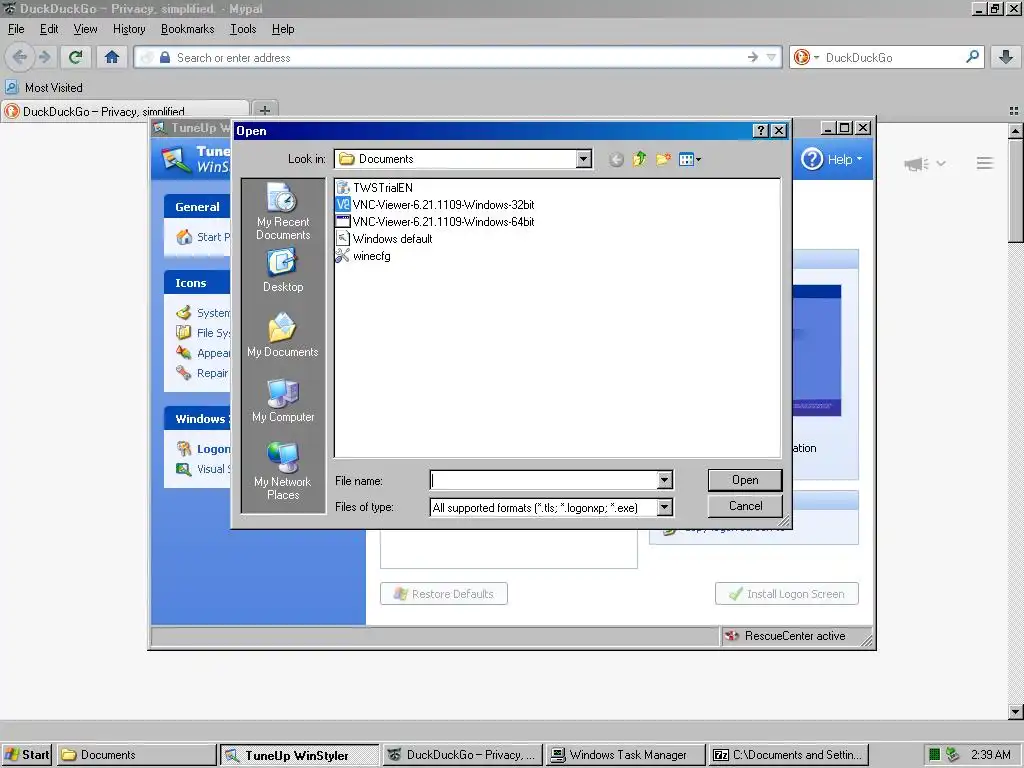
Task: Expand the Files of type dropdown
Action: [664, 507]
